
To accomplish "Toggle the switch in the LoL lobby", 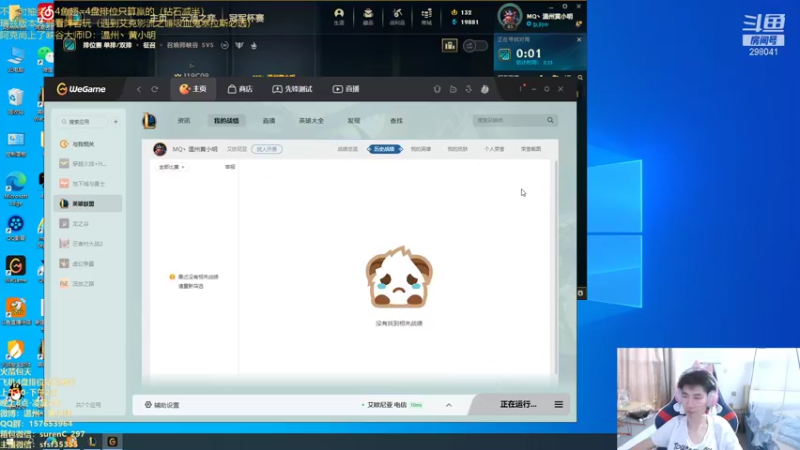I will click(475, 46).
